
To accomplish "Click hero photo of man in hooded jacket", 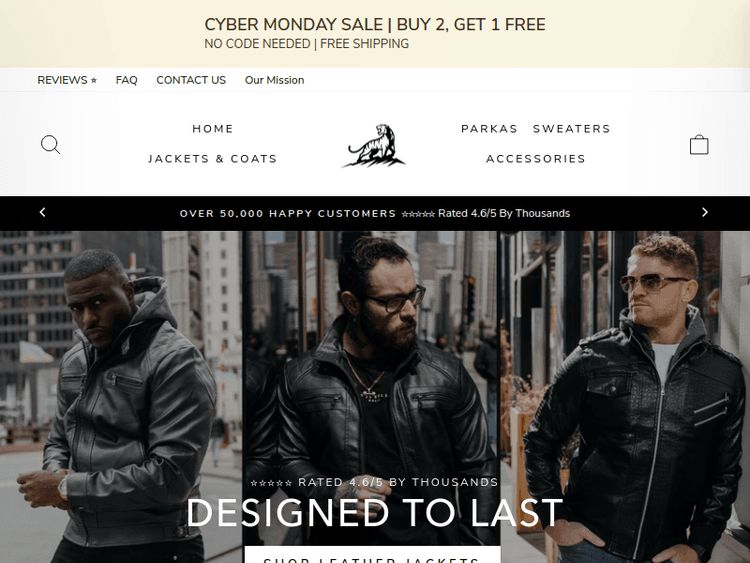I will click(x=121, y=397).
